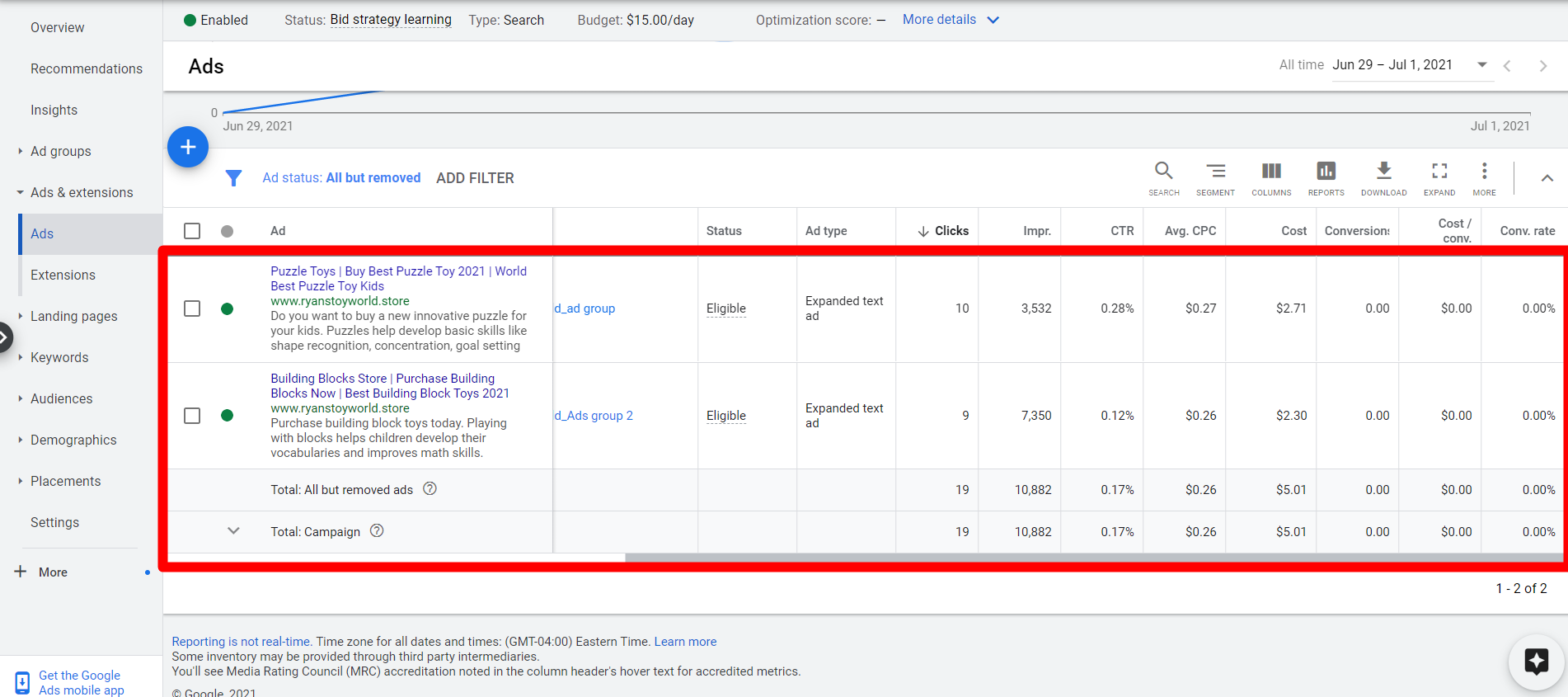Click the blue plus create-ad button
Image resolution: width=1568 pixels, height=697 pixels.
click(188, 147)
